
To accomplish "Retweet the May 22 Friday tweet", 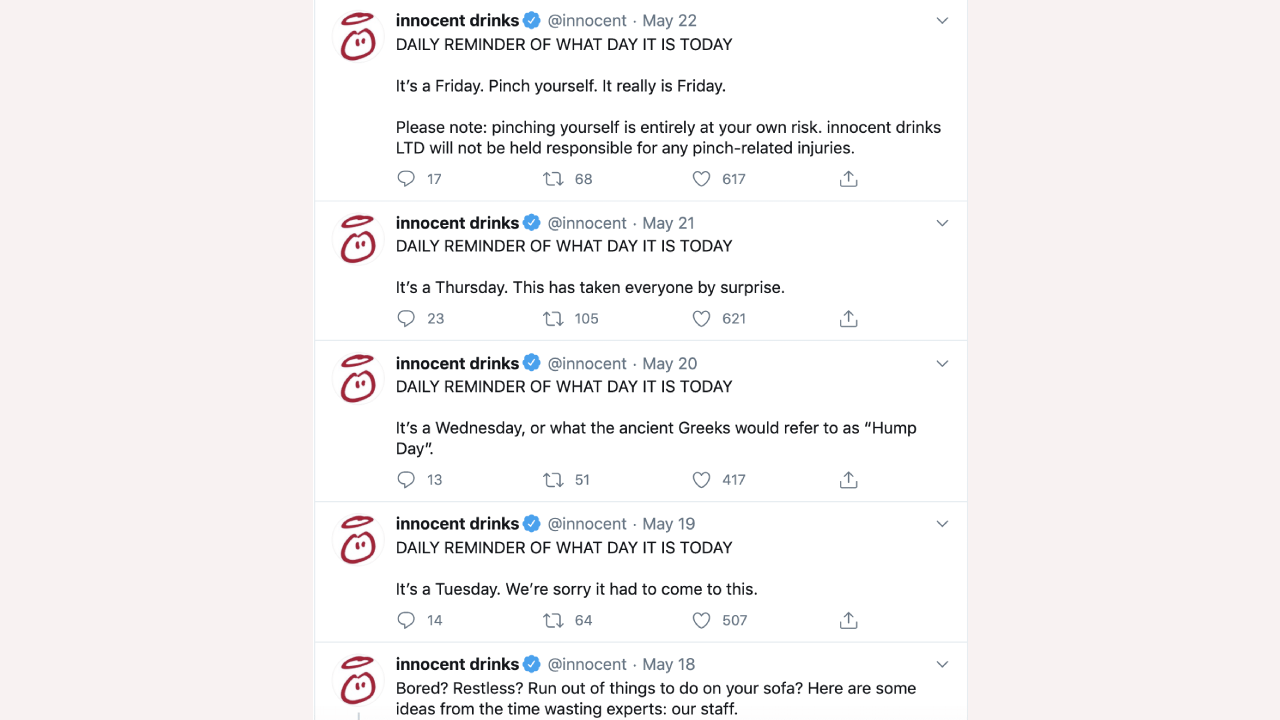I will pyautogui.click(x=553, y=179).
